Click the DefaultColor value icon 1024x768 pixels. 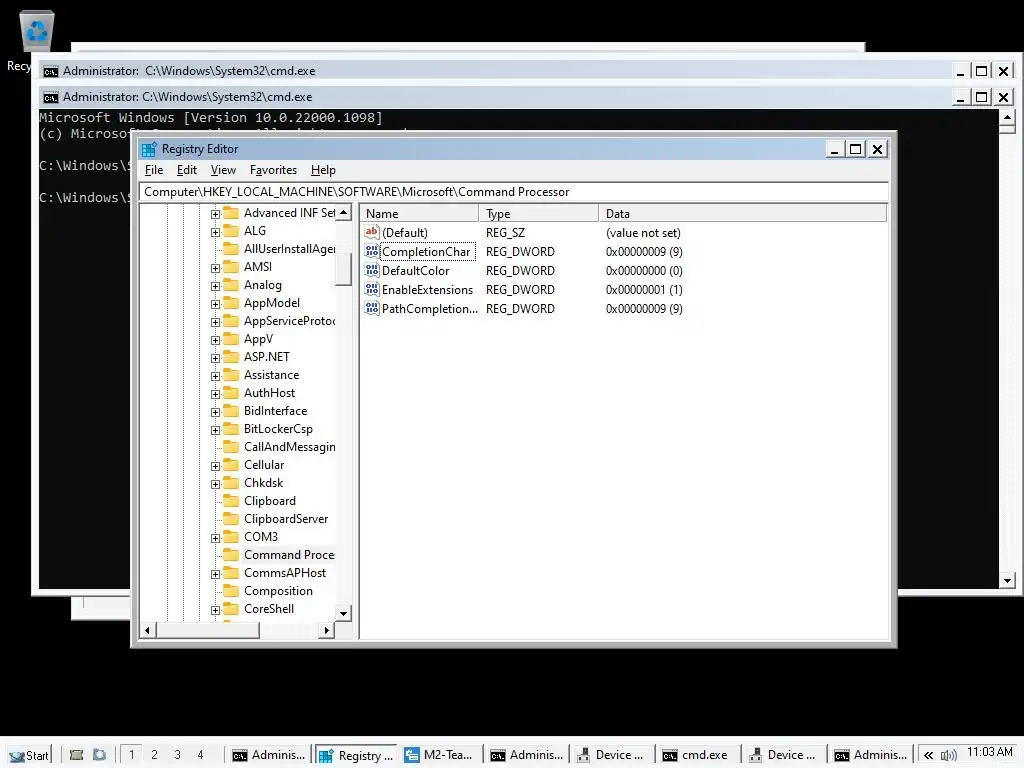372,270
